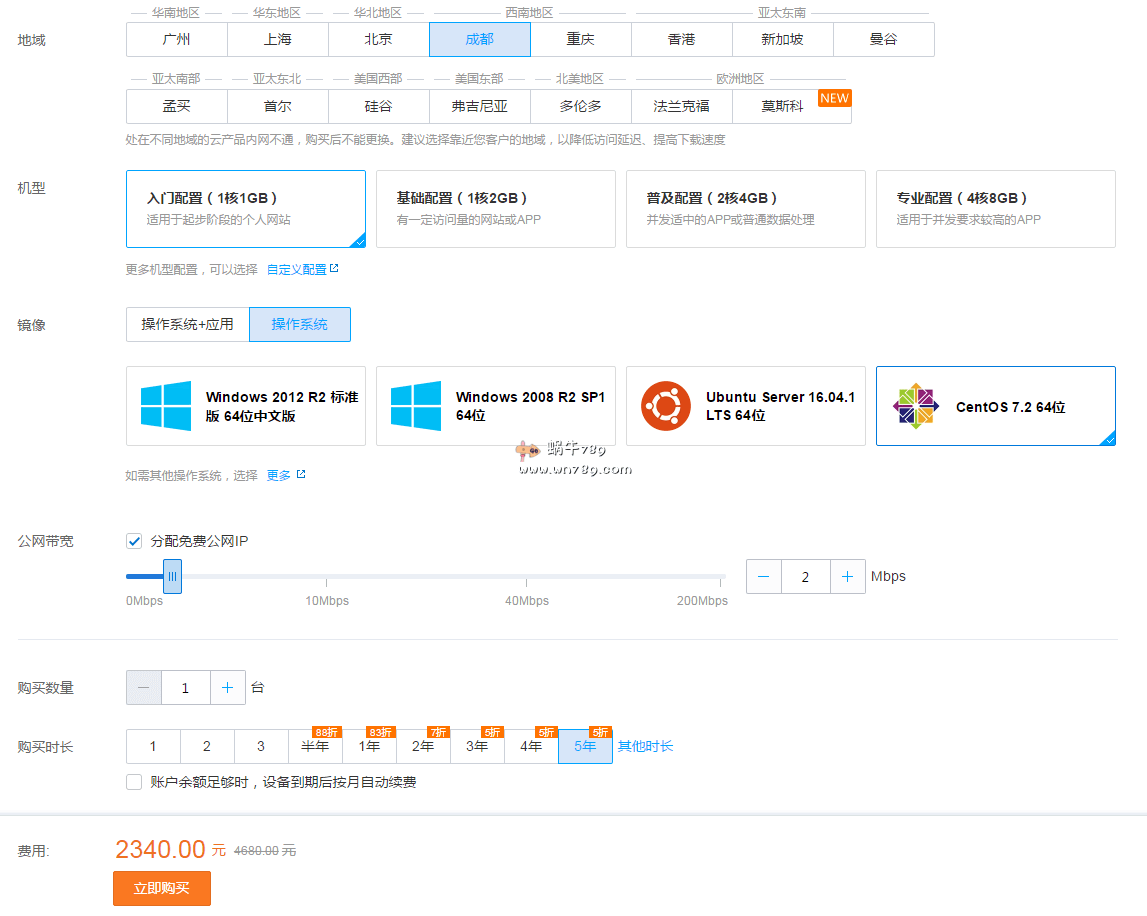Click the Windows 2008 R2 SP1 logo
Viewport: 1147px width, 916px height.
416,406
